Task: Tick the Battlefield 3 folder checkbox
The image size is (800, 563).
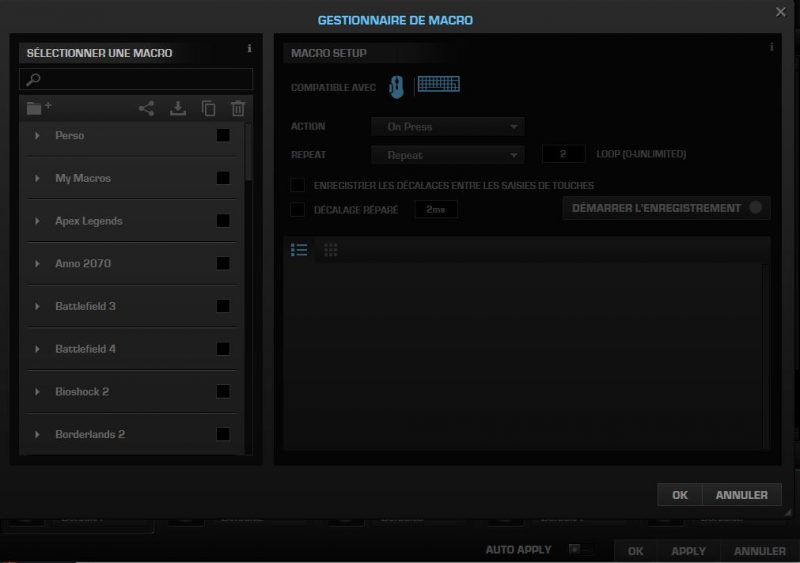Action: 223,306
